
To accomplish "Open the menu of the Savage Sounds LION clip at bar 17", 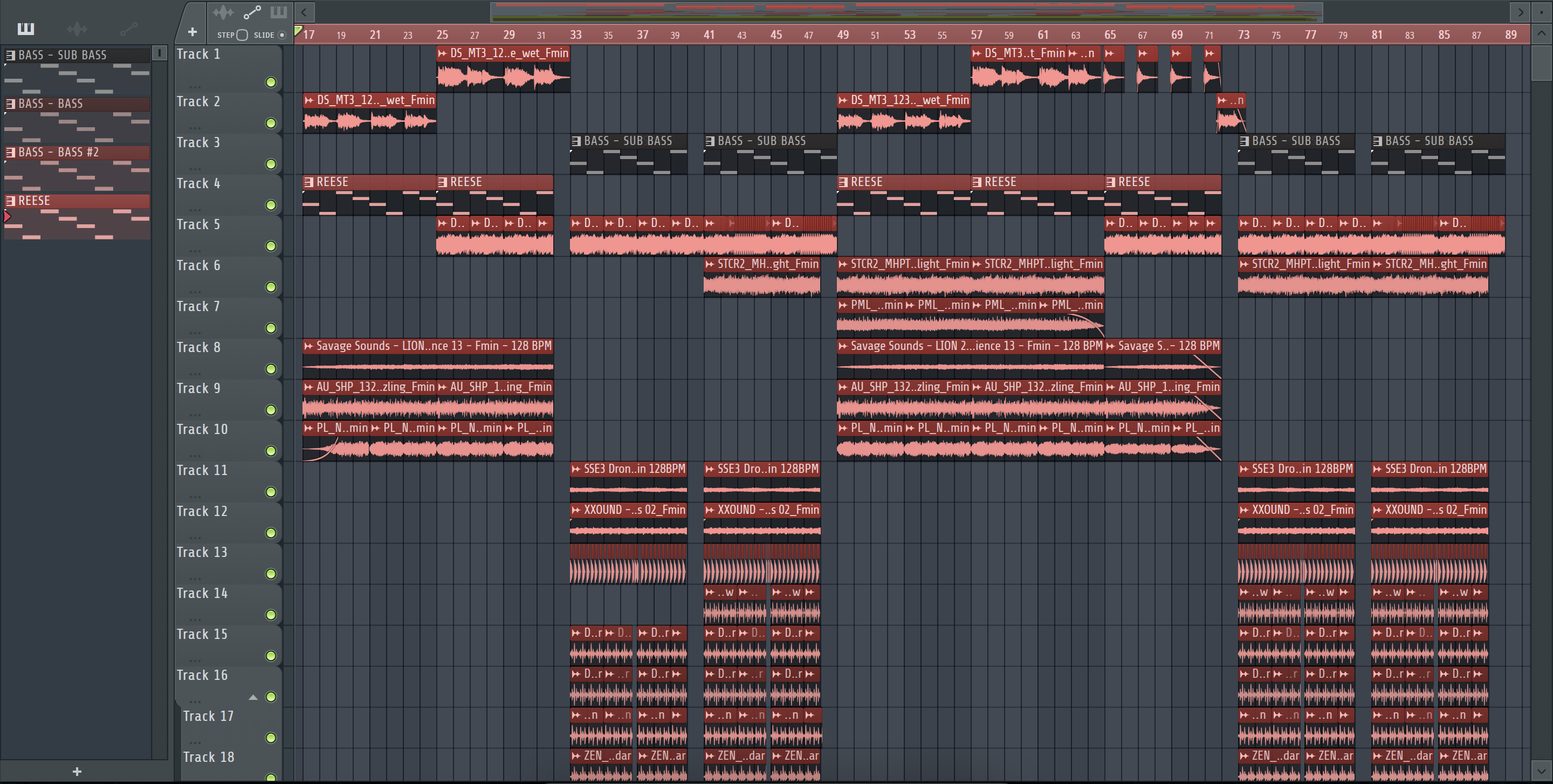I will 308,346.
